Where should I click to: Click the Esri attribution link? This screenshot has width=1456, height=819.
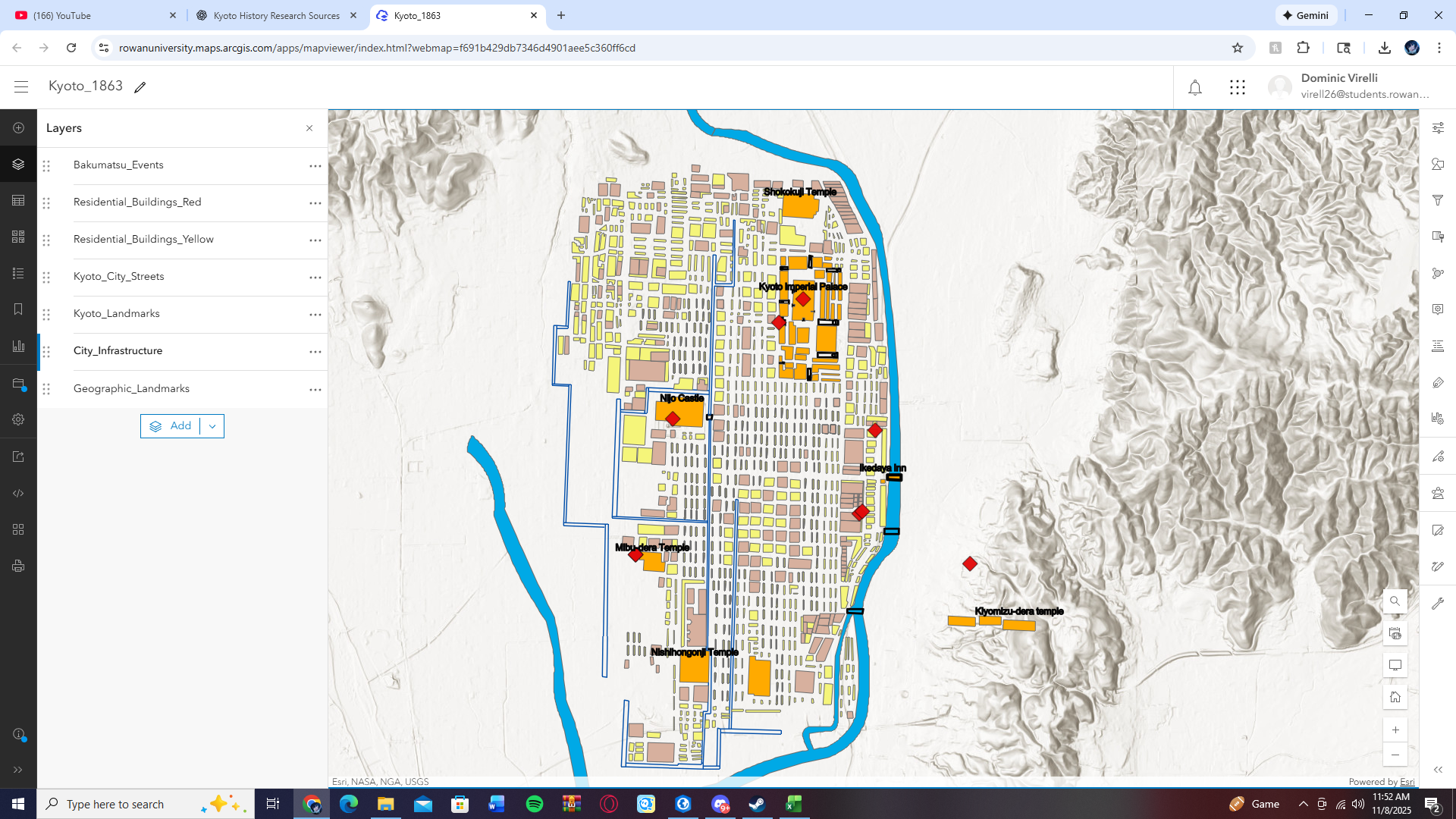coord(1407,782)
